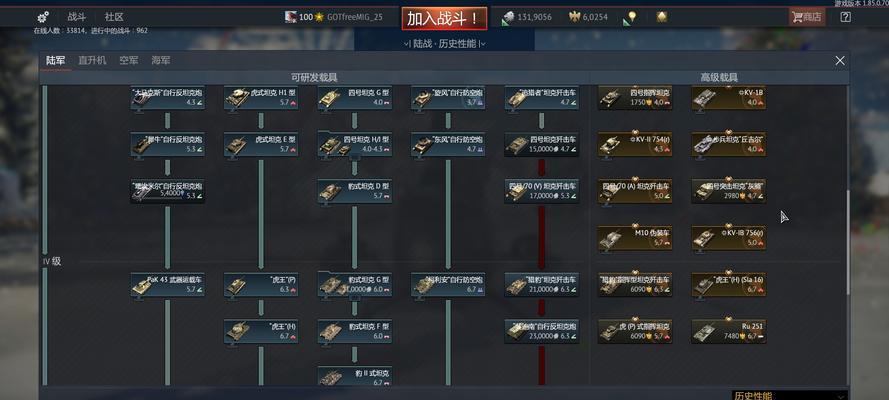Select the 虎式坦克 H1 型 tank
Screen dimensions: 889x400
pos(261,97)
